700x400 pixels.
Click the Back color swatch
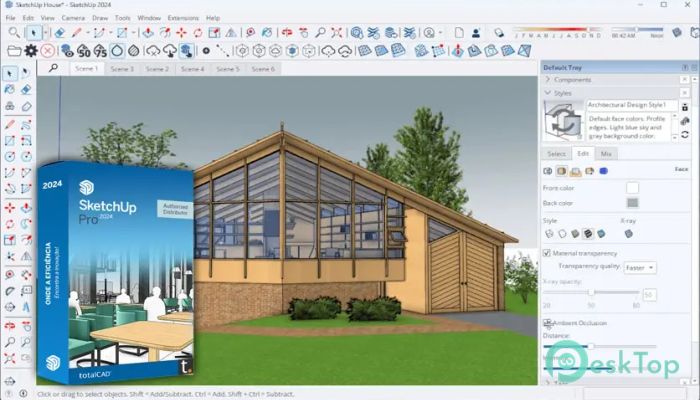632,203
